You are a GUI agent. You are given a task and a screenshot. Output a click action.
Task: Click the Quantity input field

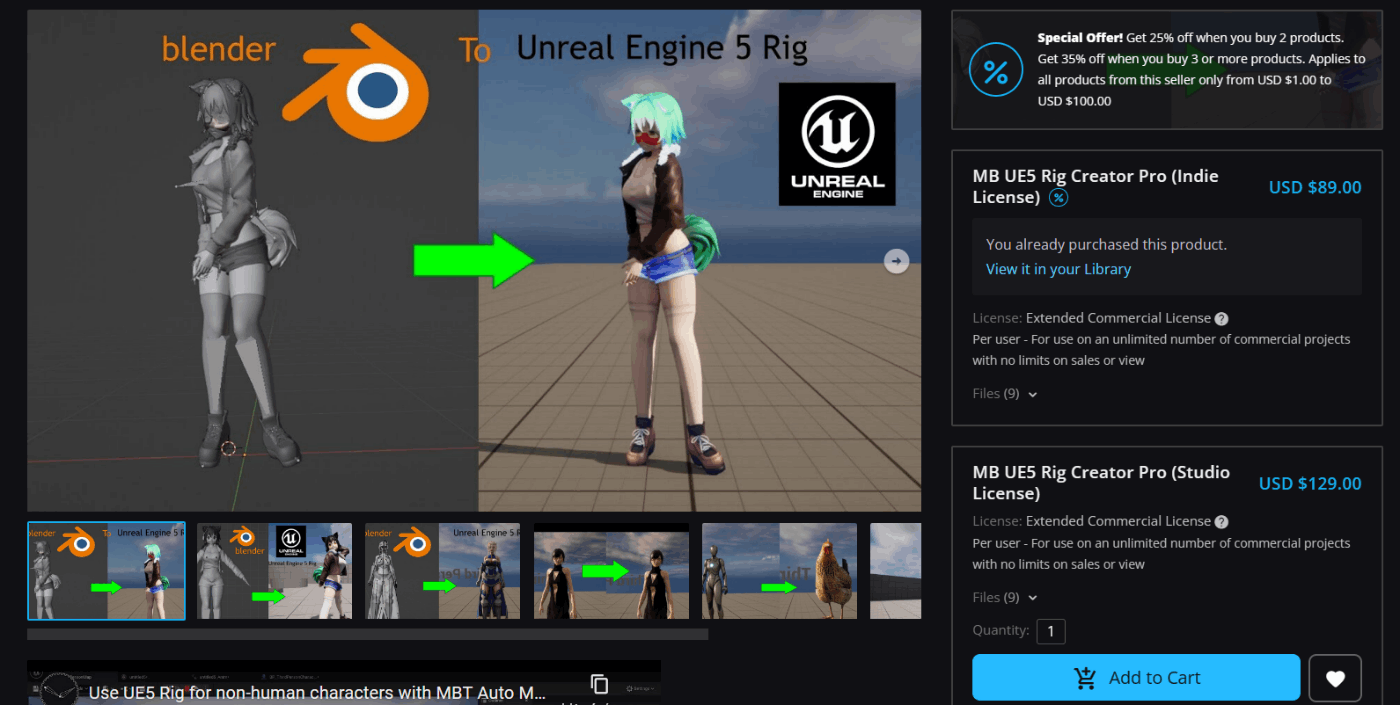coord(1051,631)
